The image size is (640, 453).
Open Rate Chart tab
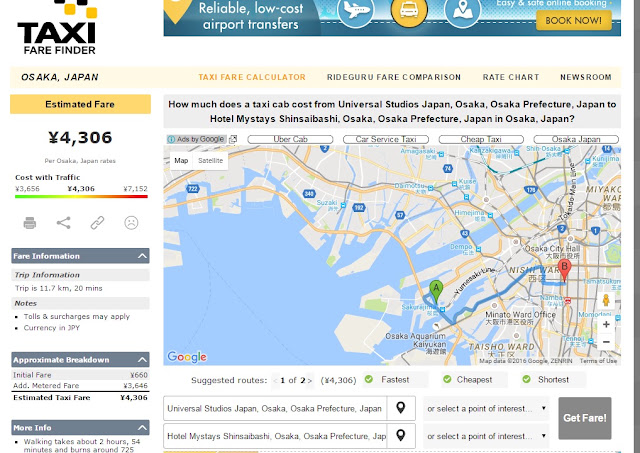511,77
